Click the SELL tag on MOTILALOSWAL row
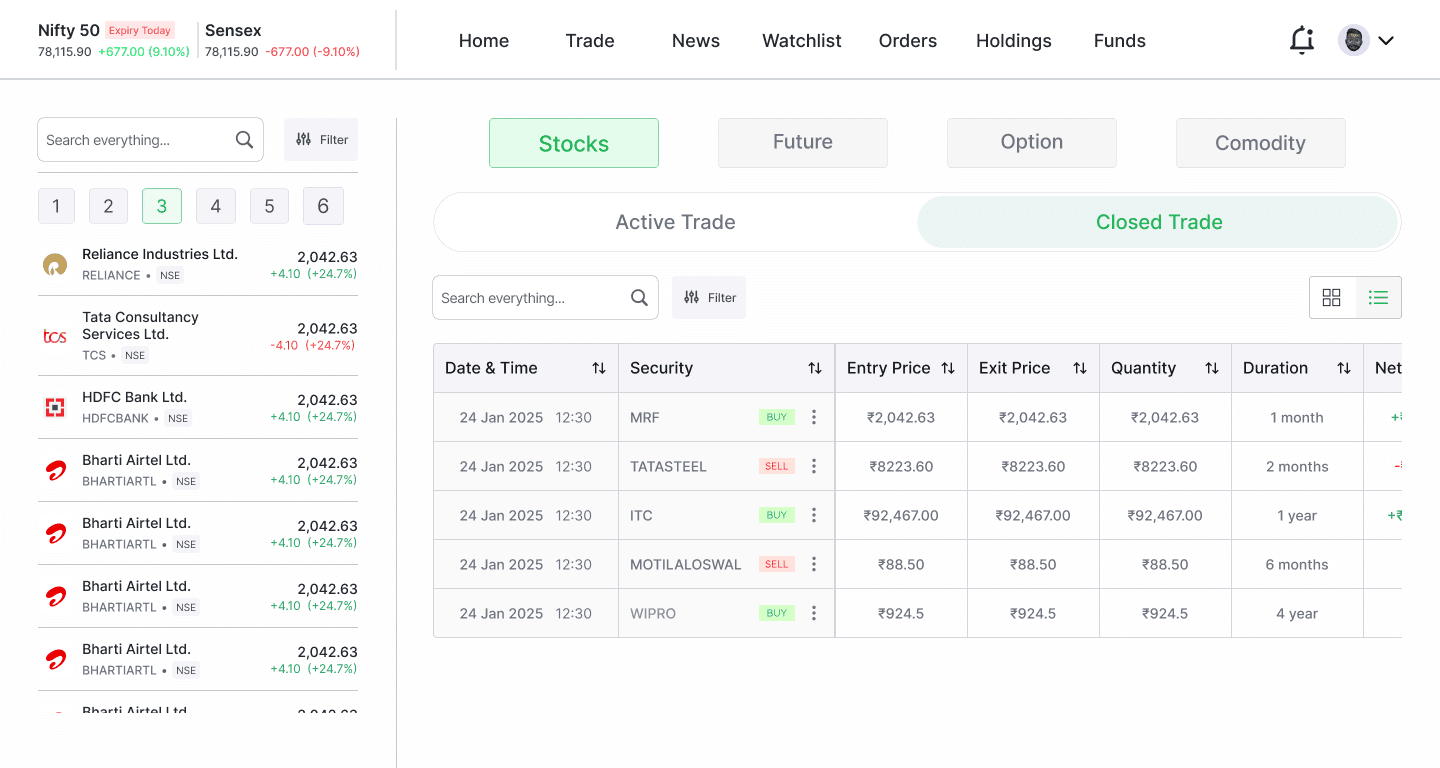 (x=777, y=564)
